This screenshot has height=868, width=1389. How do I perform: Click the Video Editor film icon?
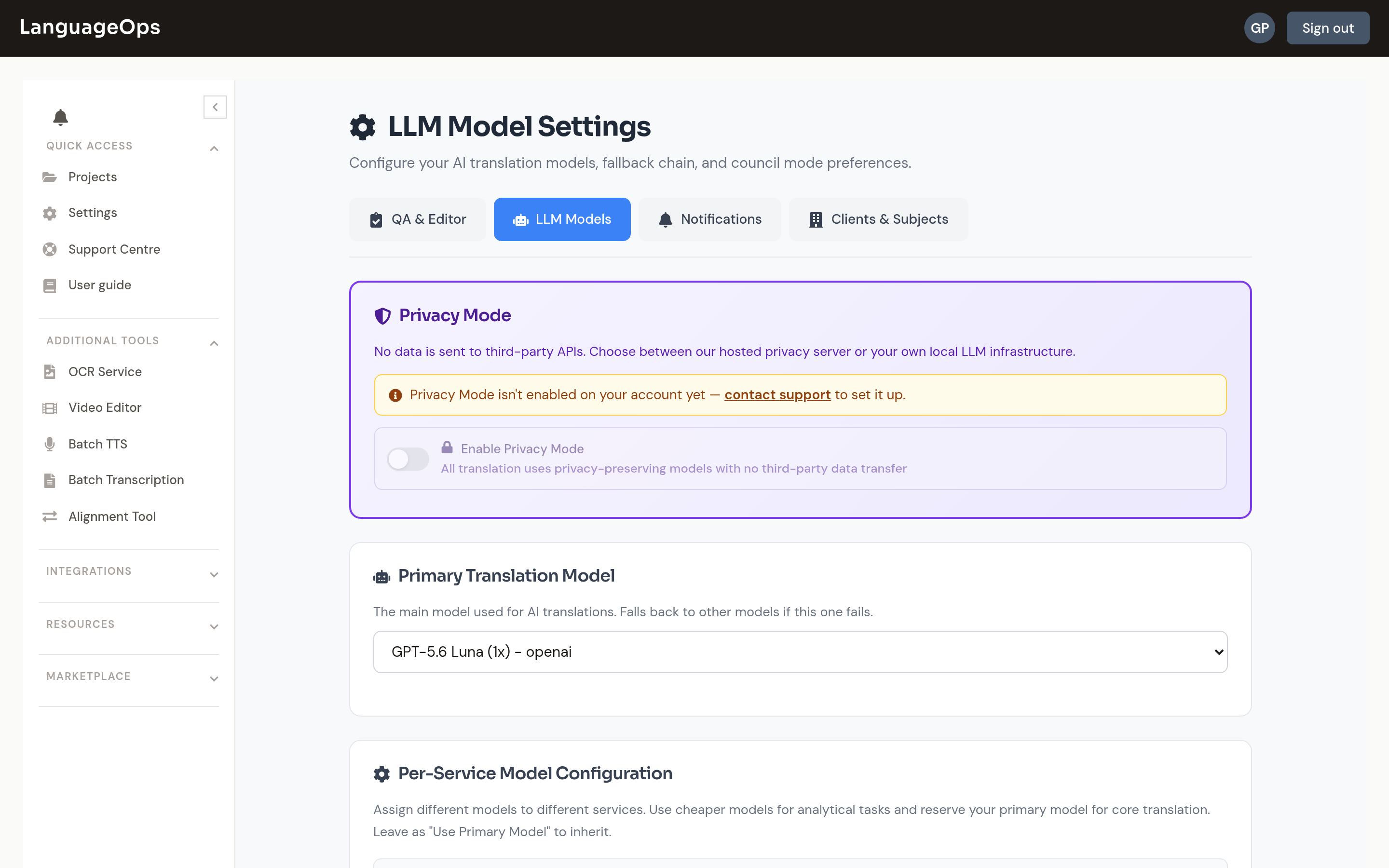point(50,408)
